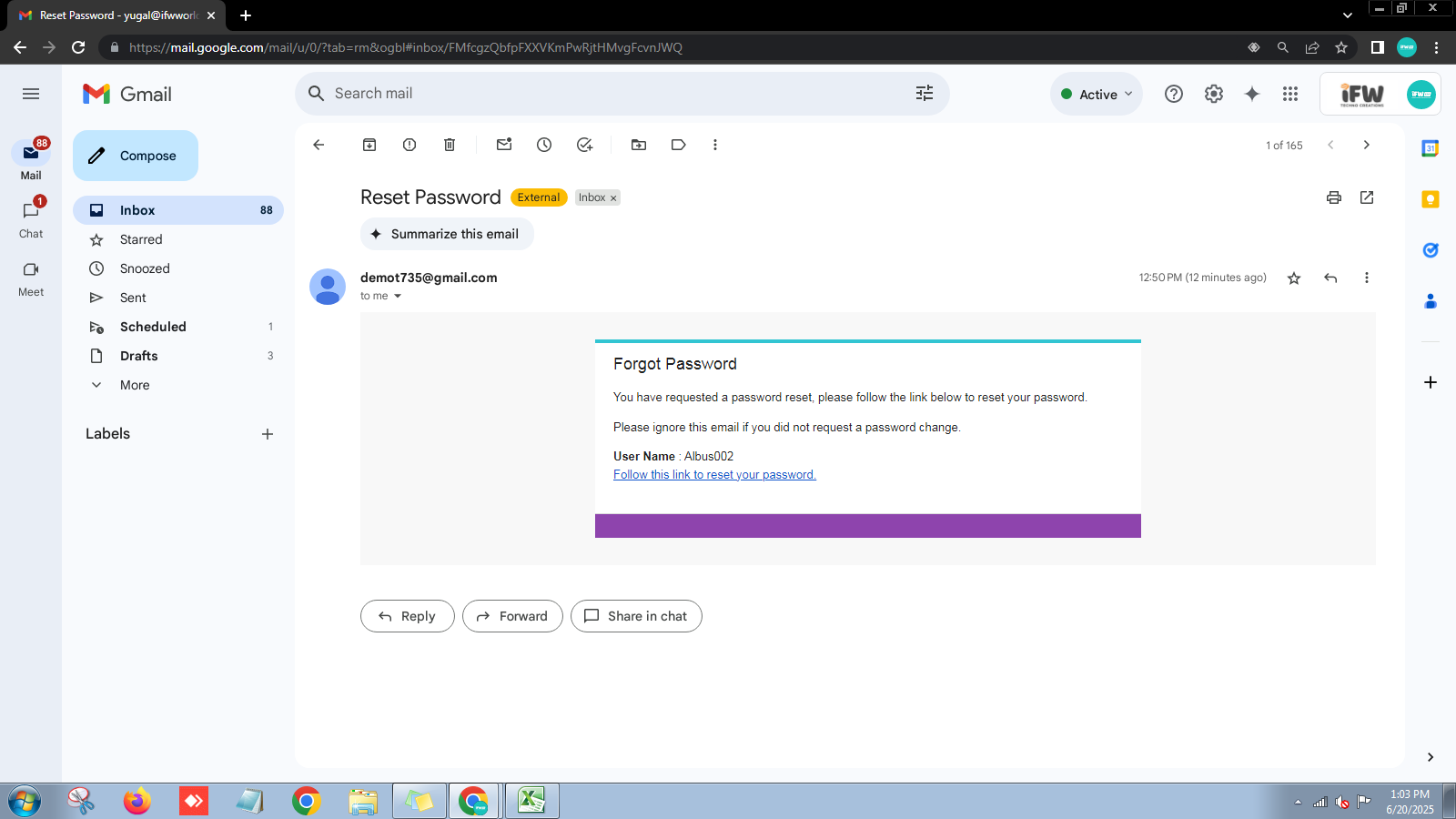
Task: Show the side panel via the bottom-right chevron
Action: (x=1431, y=757)
